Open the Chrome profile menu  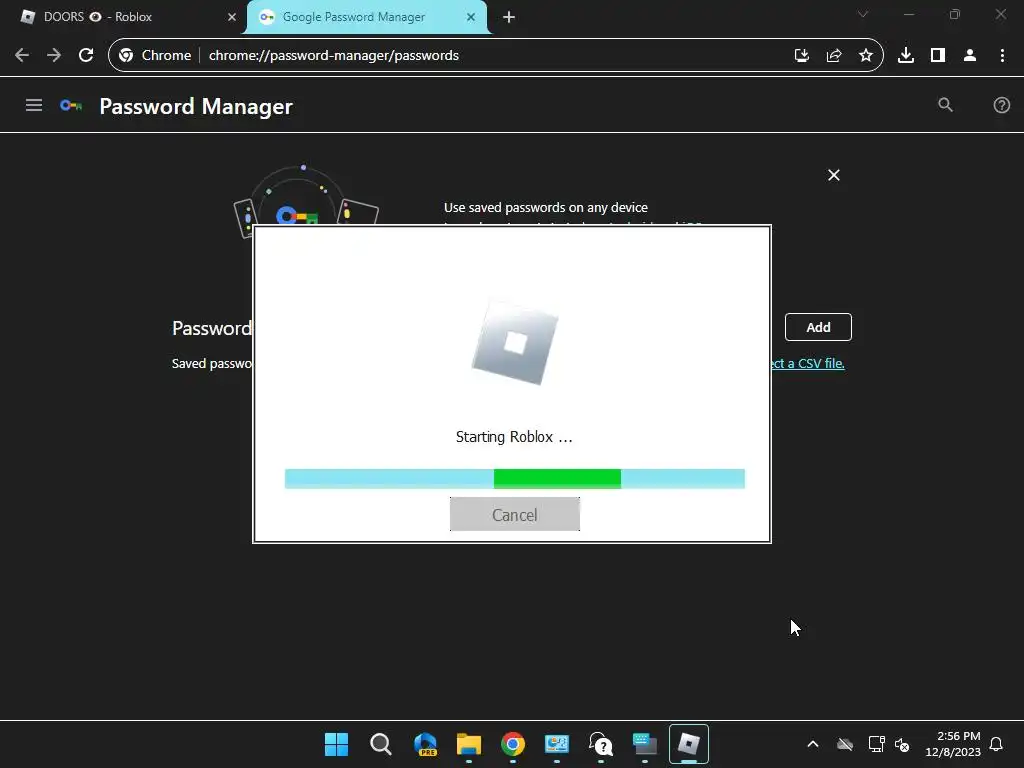click(x=970, y=56)
